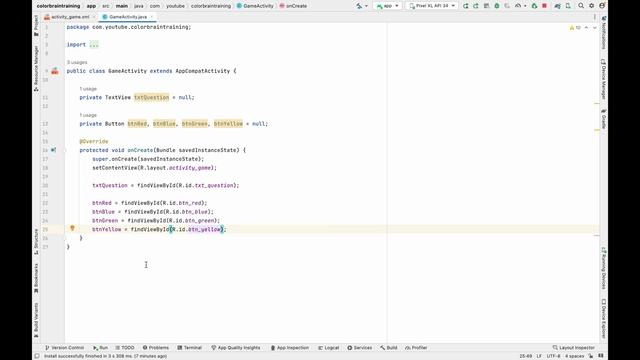Click the Search Everywhere magnifier icon
The image size is (640, 360).
coord(581,6)
